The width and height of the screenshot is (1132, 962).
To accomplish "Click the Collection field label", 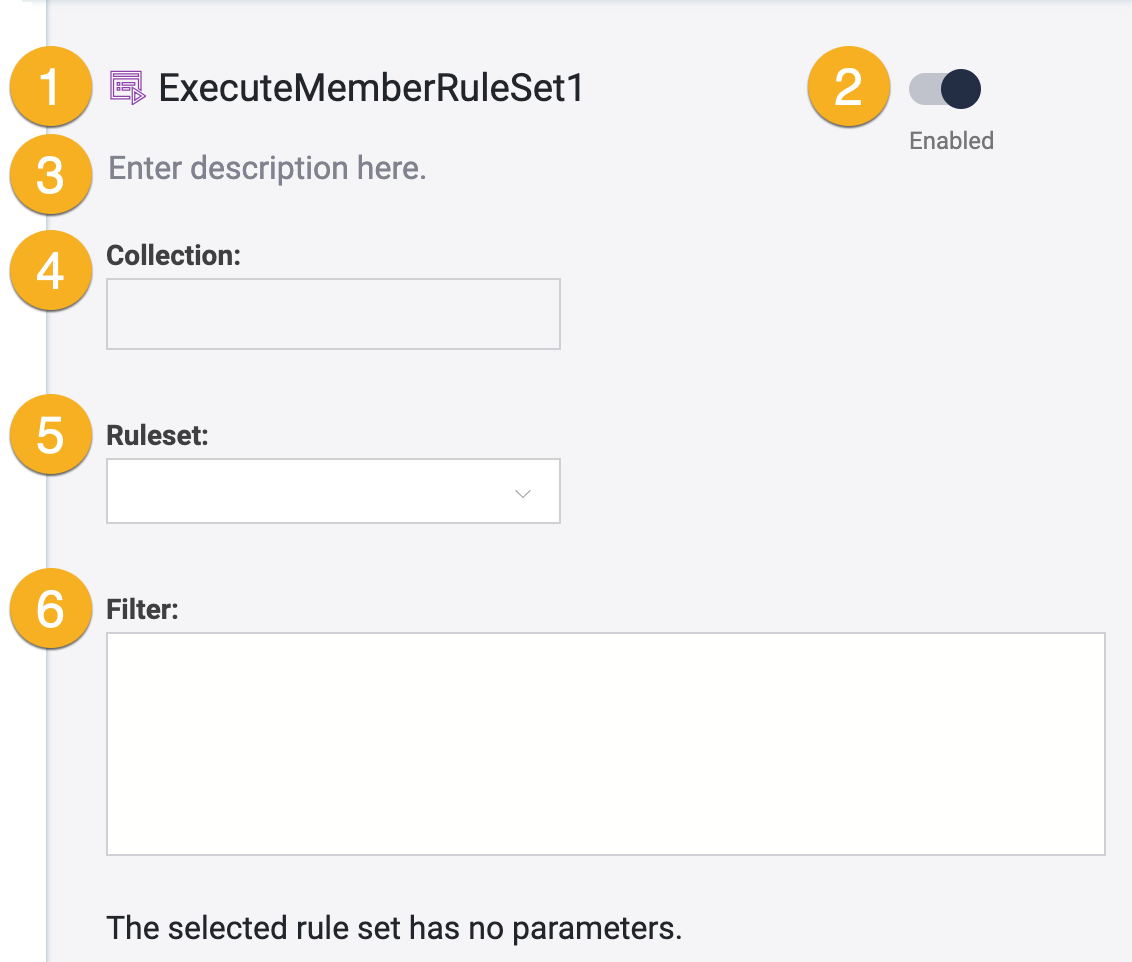I will tap(173, 256).
